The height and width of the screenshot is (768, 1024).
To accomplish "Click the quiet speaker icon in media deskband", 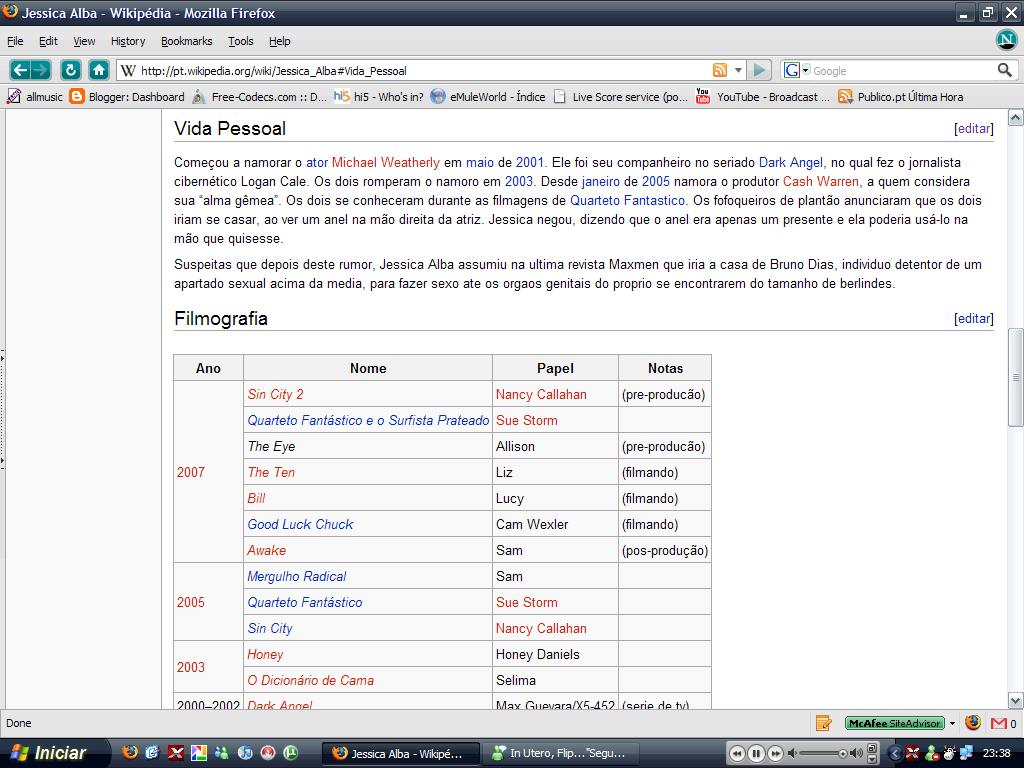I will pos(792,753).
